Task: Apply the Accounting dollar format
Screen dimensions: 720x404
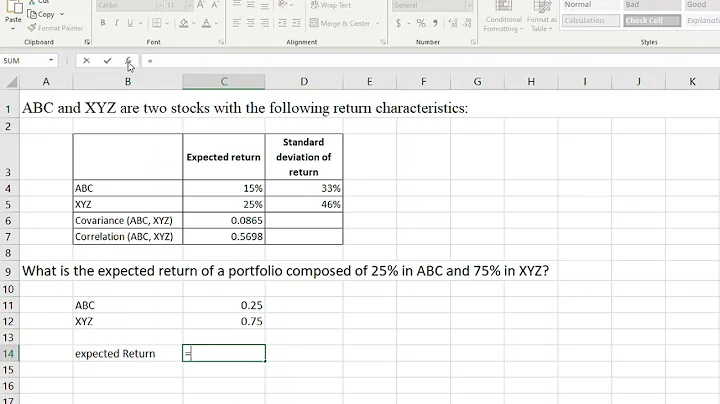Action: click(398, 23)
